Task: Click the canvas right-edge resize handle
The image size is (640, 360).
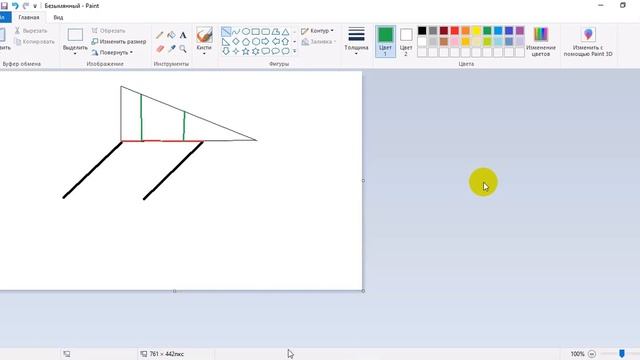Action: tap(363, 180)
